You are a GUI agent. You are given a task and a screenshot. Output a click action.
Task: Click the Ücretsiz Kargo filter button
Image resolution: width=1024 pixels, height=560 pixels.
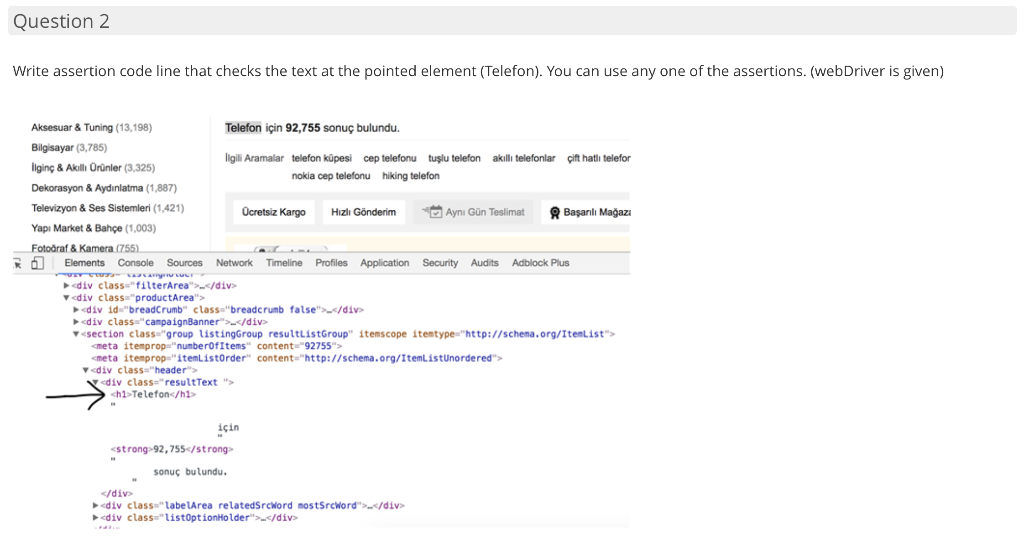coord(274,212)
